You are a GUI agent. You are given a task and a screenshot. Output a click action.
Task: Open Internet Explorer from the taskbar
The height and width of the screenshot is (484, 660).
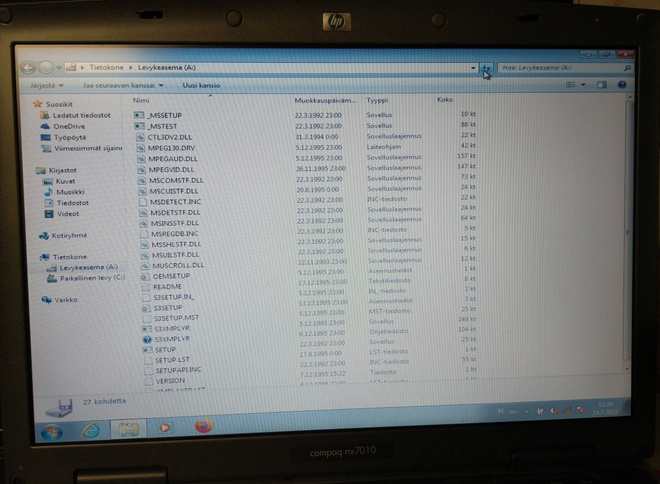91,430
